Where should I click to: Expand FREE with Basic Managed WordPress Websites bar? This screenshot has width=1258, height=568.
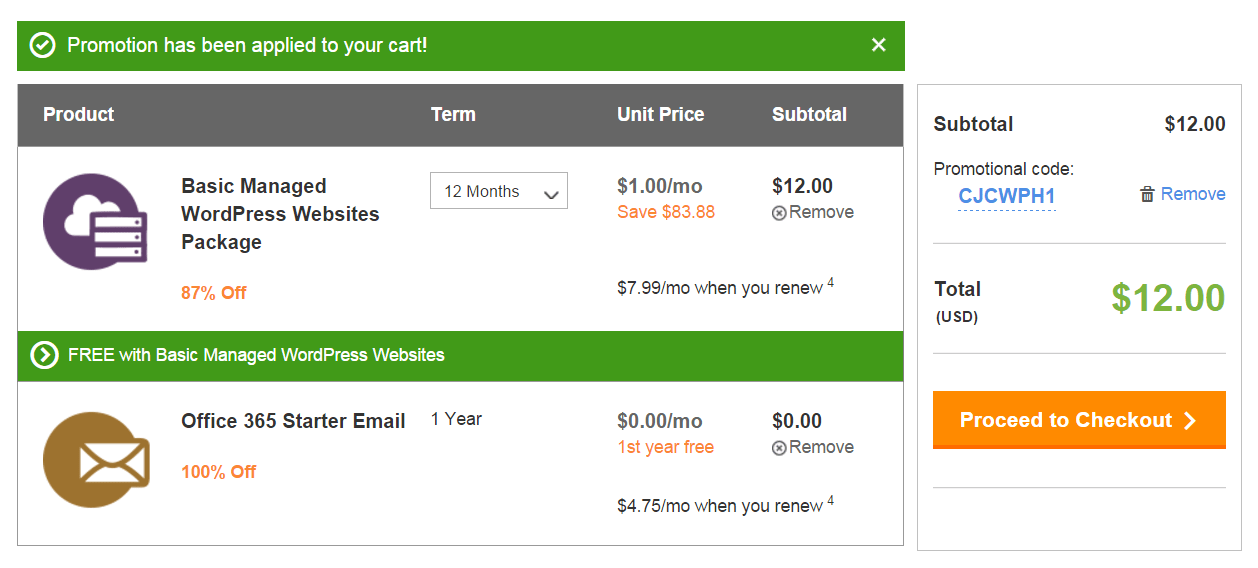[460, 356]
